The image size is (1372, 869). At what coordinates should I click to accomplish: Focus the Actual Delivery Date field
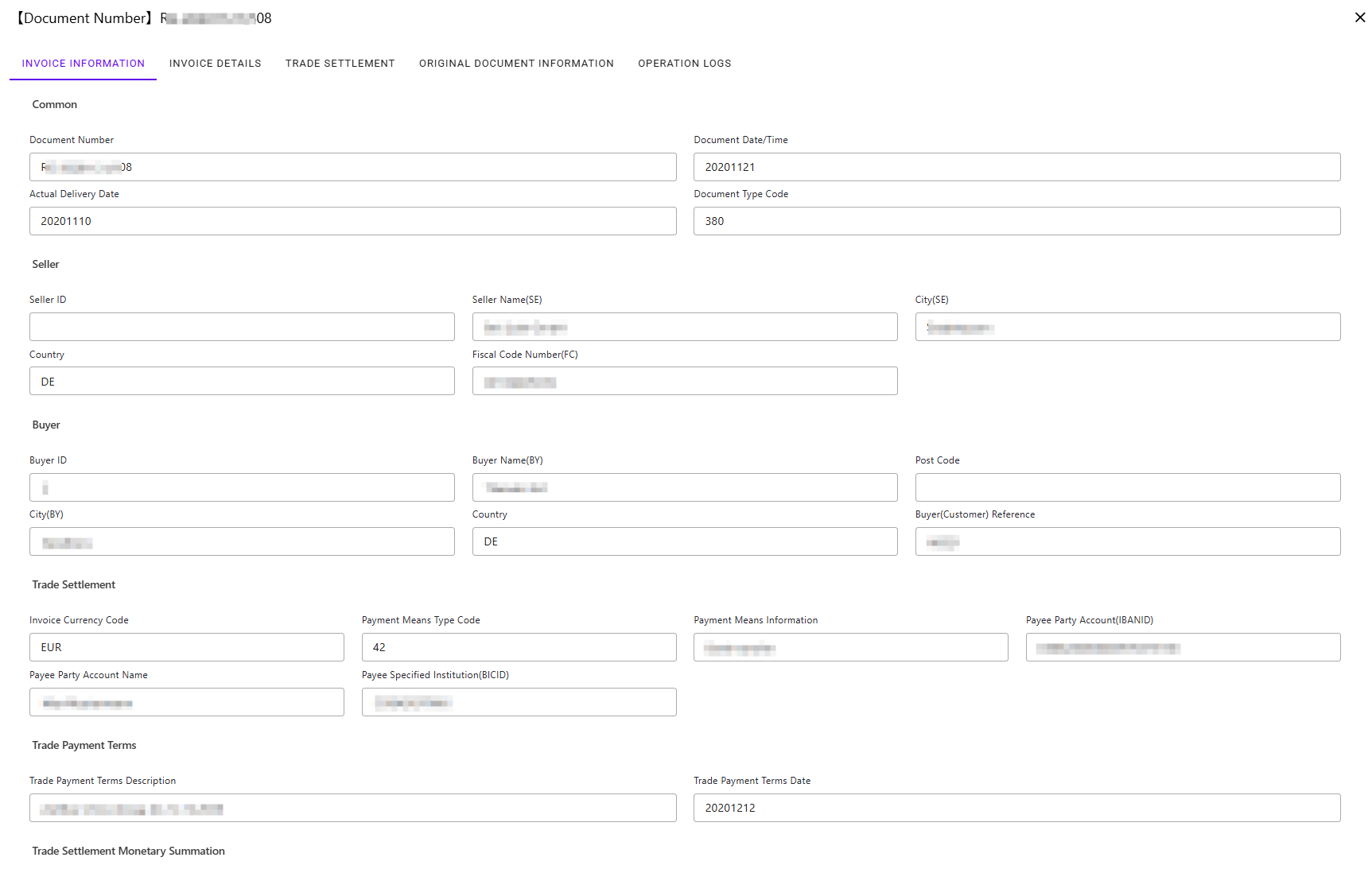pos(352,221)
